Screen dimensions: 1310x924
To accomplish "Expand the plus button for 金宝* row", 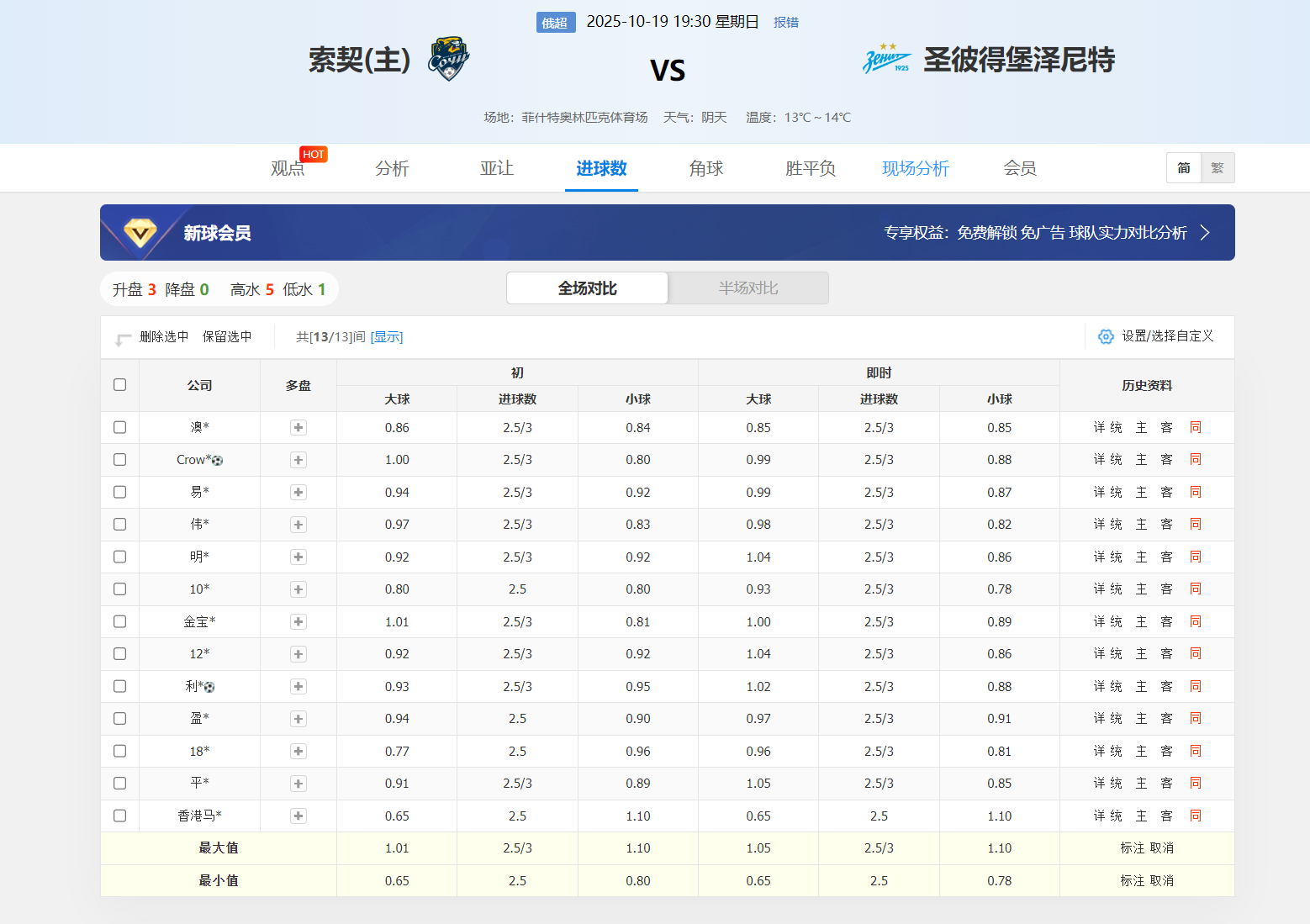I will [x=298, y=622].
